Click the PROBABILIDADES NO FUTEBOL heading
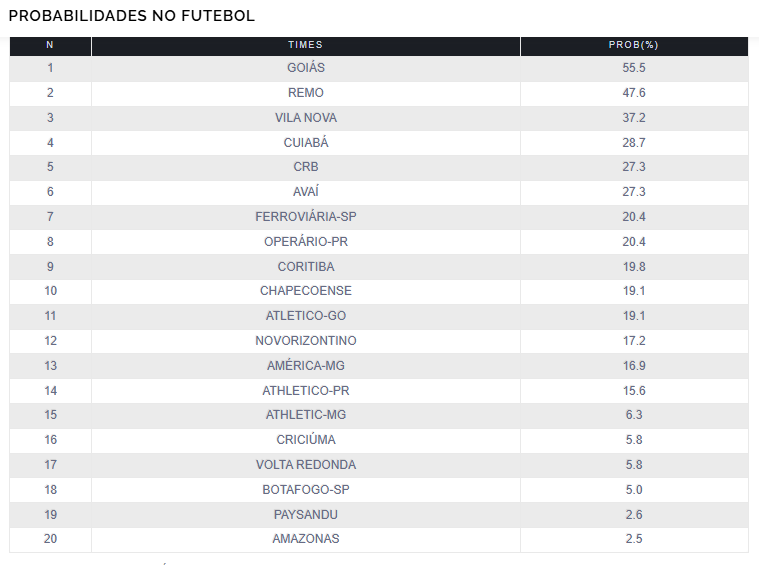Screen dimensions: 759x565 132,16
